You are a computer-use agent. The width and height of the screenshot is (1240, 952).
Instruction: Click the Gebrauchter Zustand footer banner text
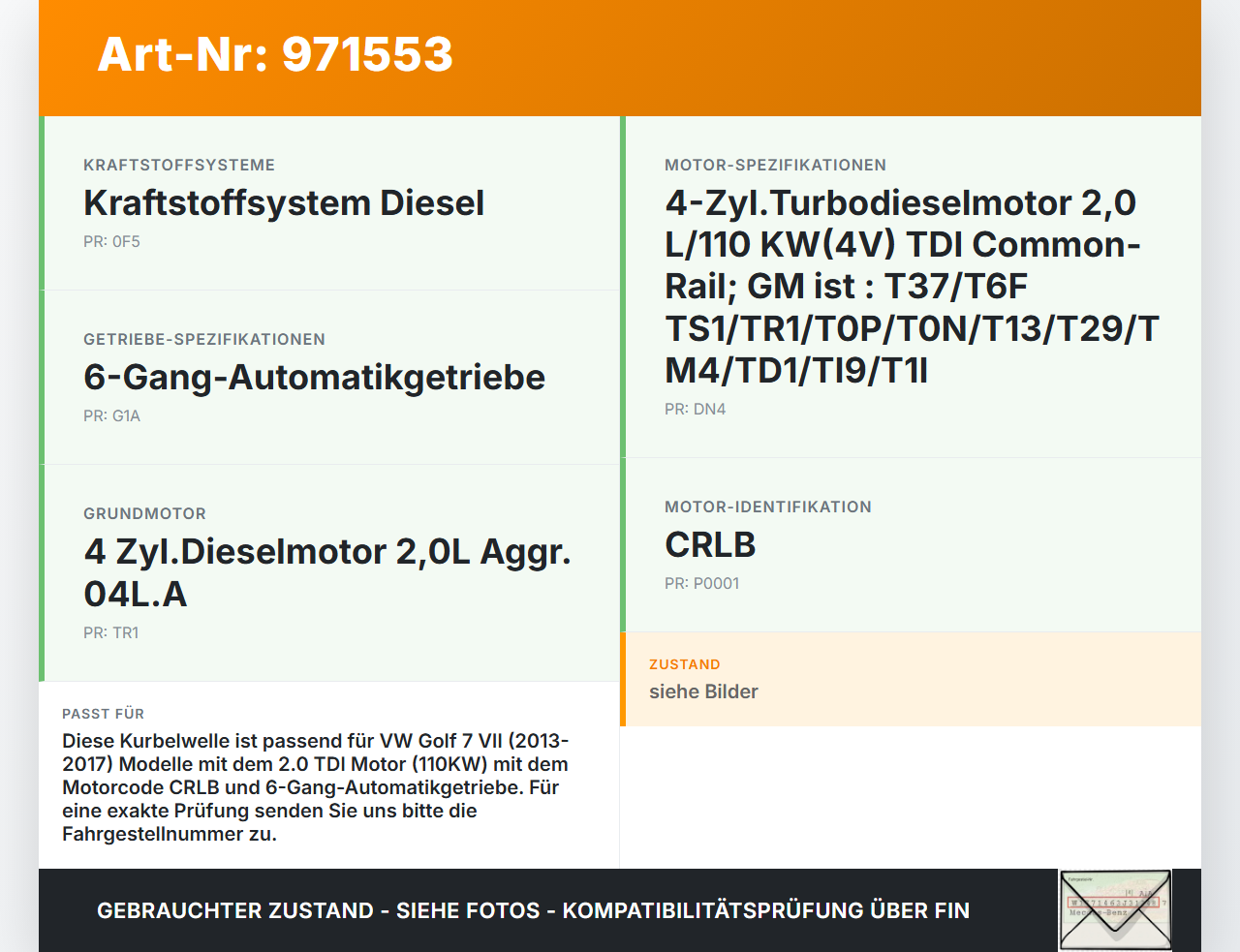pos(533,910)
